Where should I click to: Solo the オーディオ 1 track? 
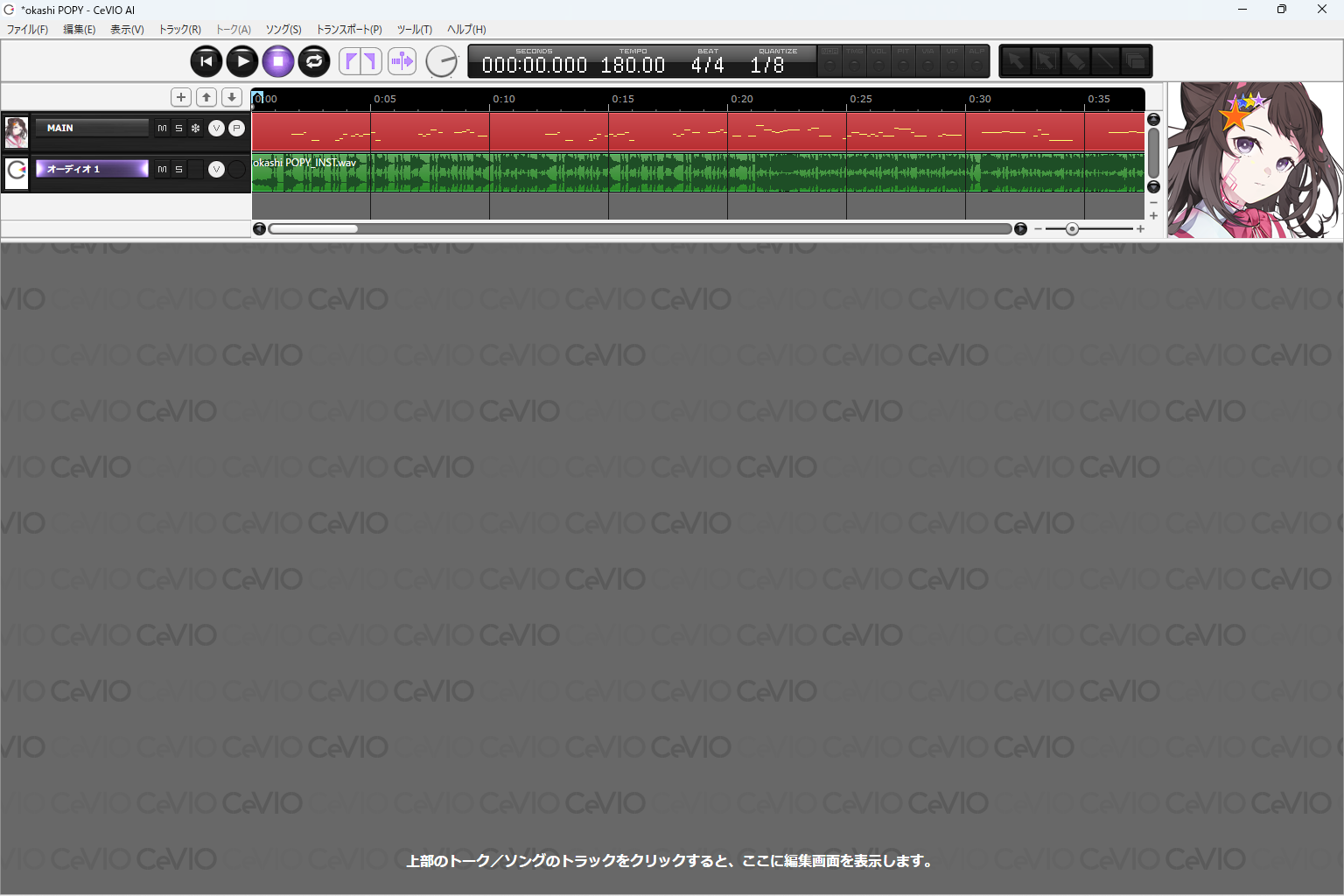[x=178, y=170]
